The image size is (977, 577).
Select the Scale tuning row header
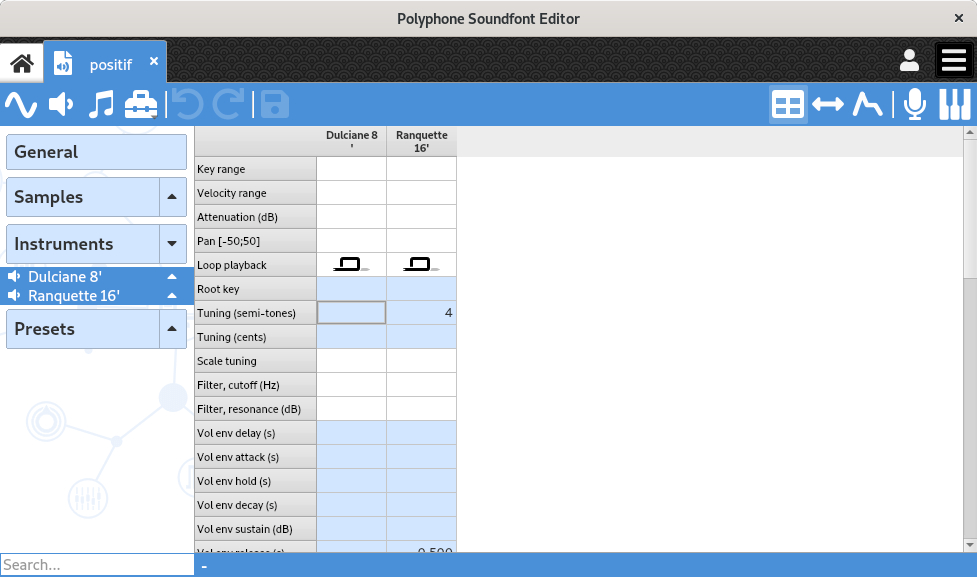click(255, 361)
